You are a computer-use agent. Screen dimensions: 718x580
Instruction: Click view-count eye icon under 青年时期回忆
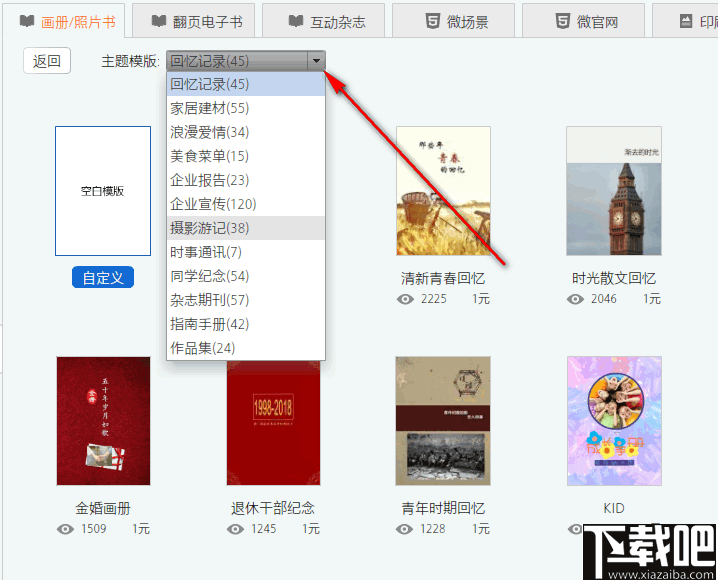[404, 529]
